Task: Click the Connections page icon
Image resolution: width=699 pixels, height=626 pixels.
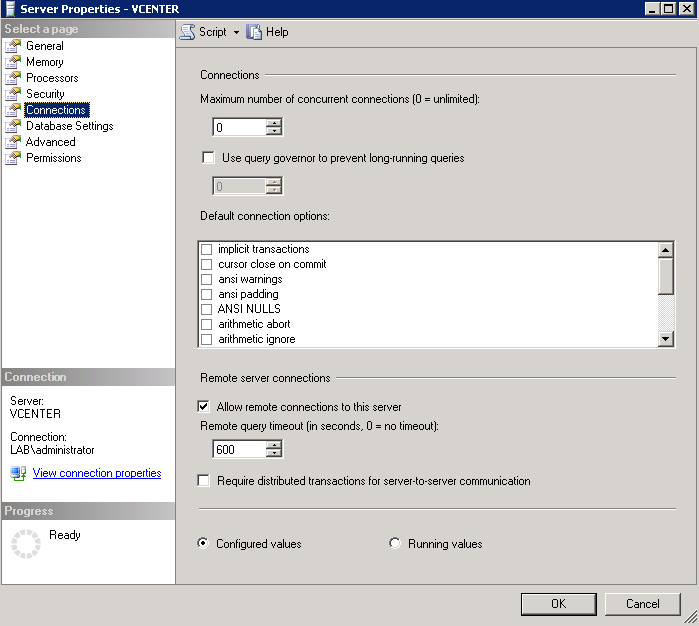Action: (x=13, y=110)
